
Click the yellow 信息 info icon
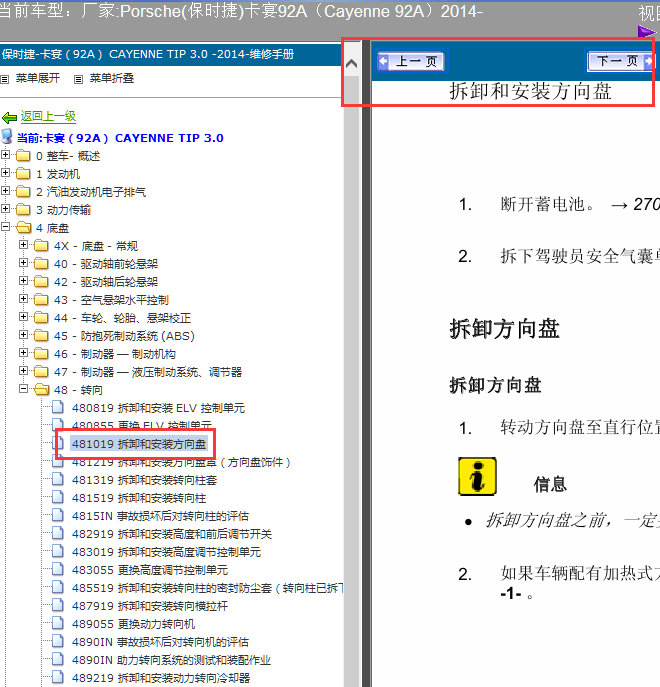click(x=477, y=476)
